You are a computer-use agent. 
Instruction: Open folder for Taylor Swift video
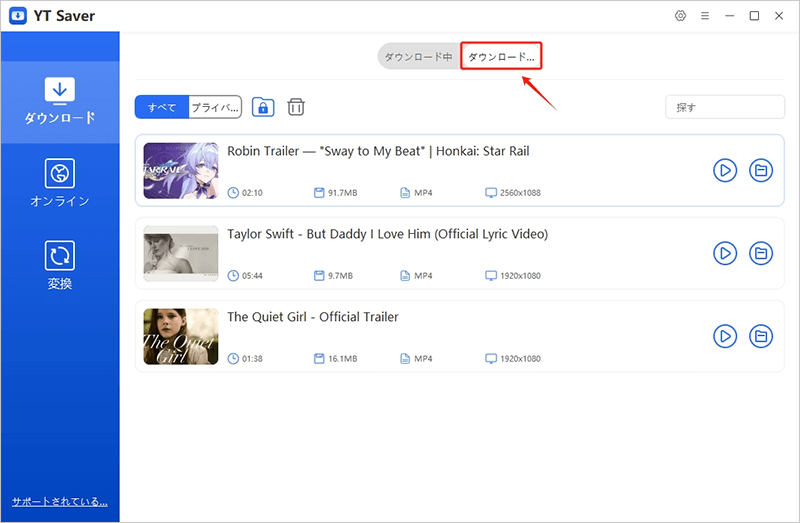click(761, 253)
